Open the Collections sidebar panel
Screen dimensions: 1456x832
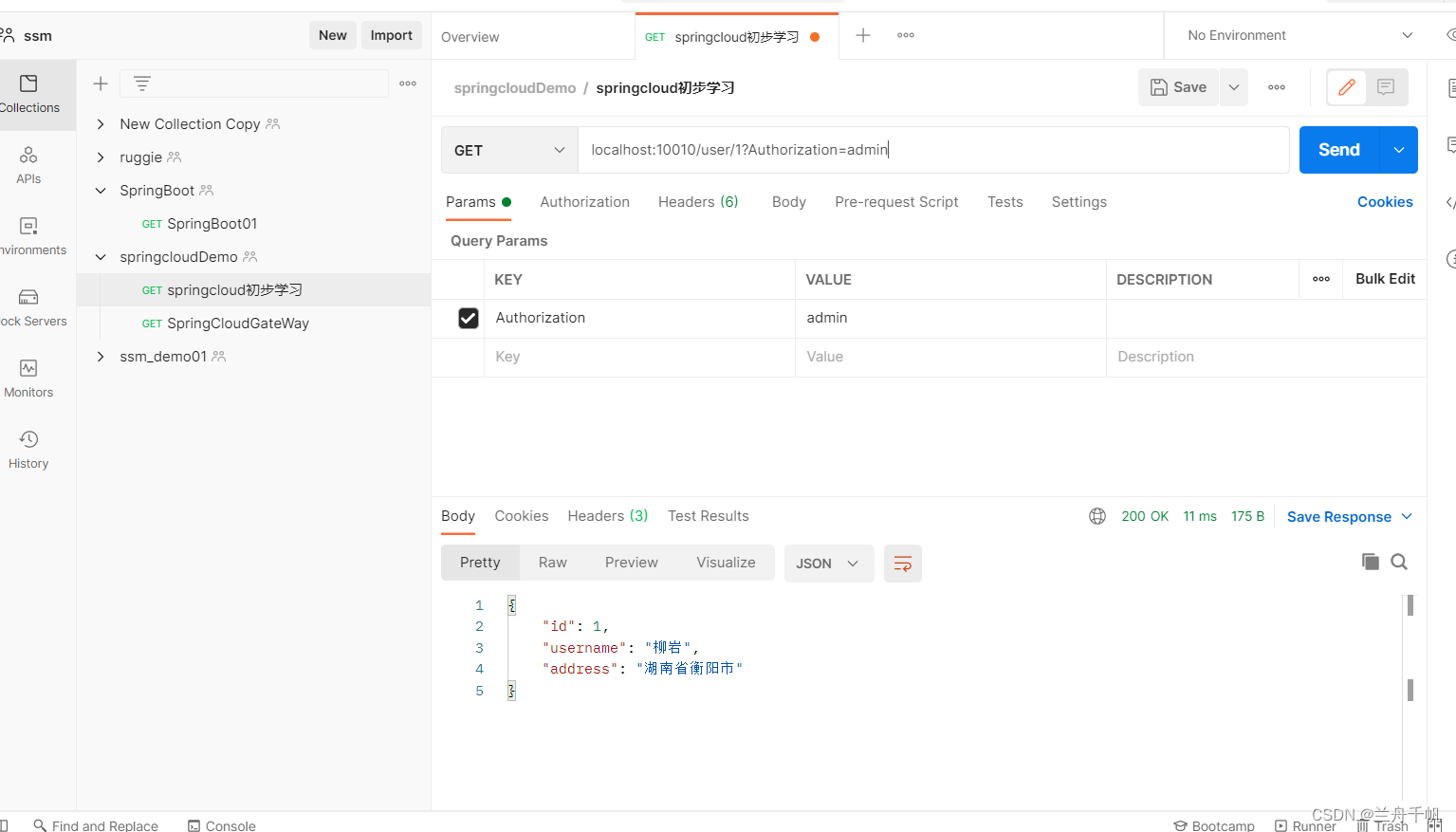[28, 95]
